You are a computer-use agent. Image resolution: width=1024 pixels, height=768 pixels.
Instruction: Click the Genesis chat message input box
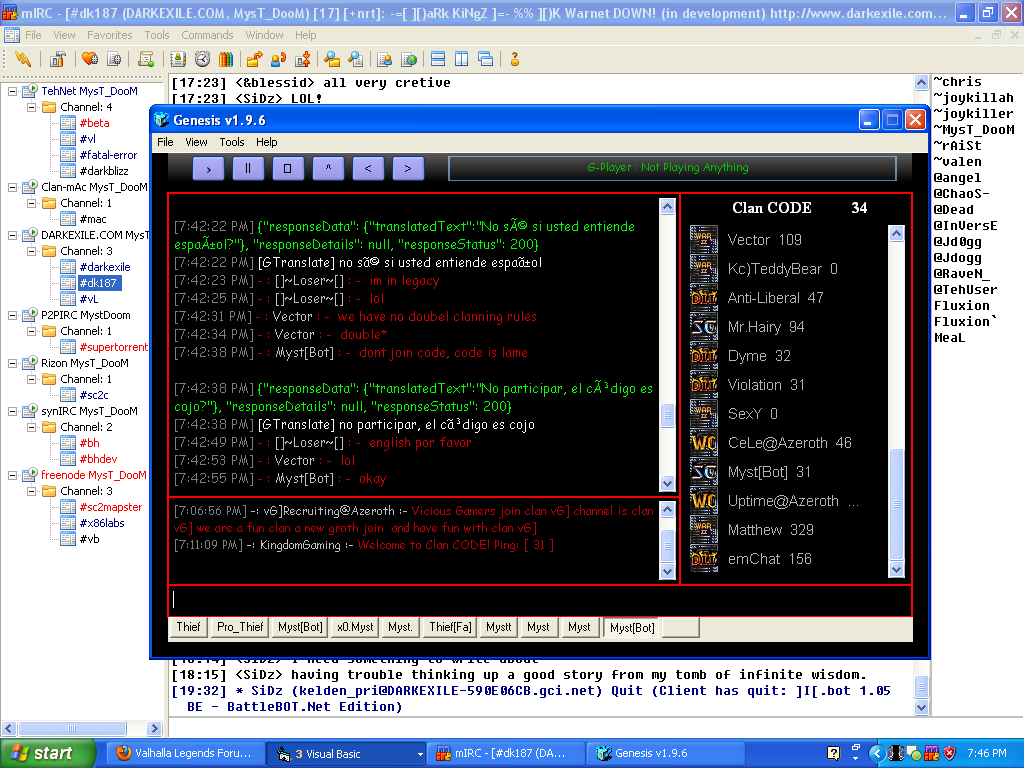pyautogui.click(x=540, y=600)
